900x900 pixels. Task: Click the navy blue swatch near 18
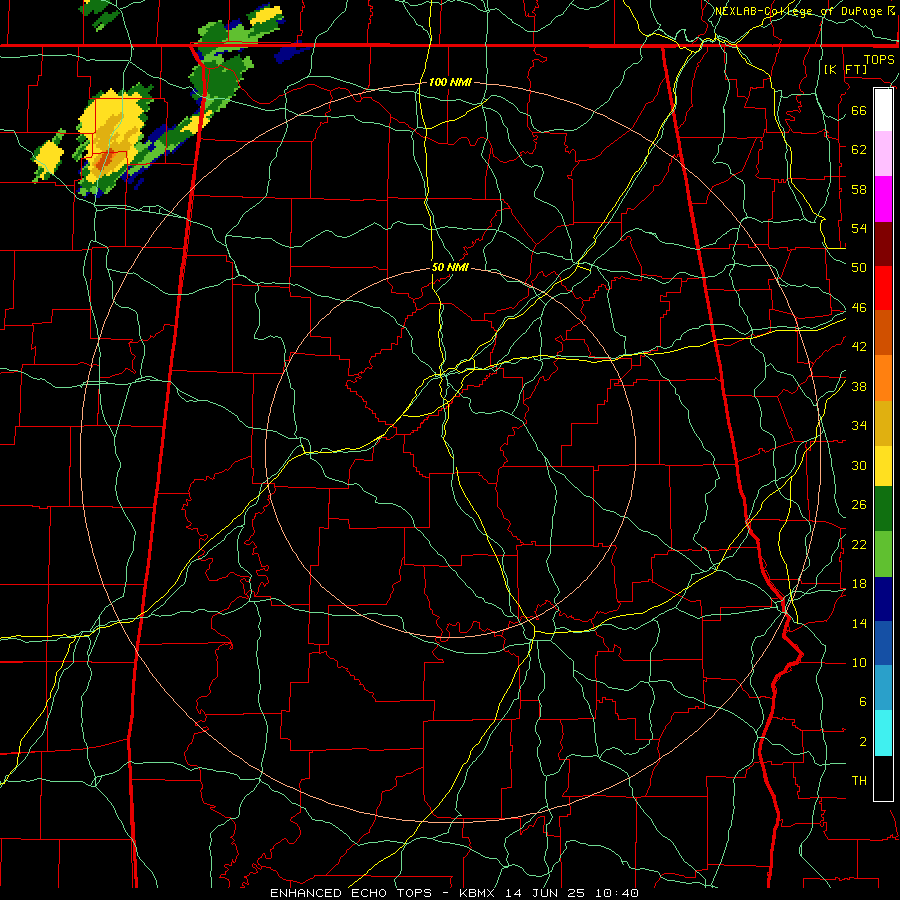(883, 599)
